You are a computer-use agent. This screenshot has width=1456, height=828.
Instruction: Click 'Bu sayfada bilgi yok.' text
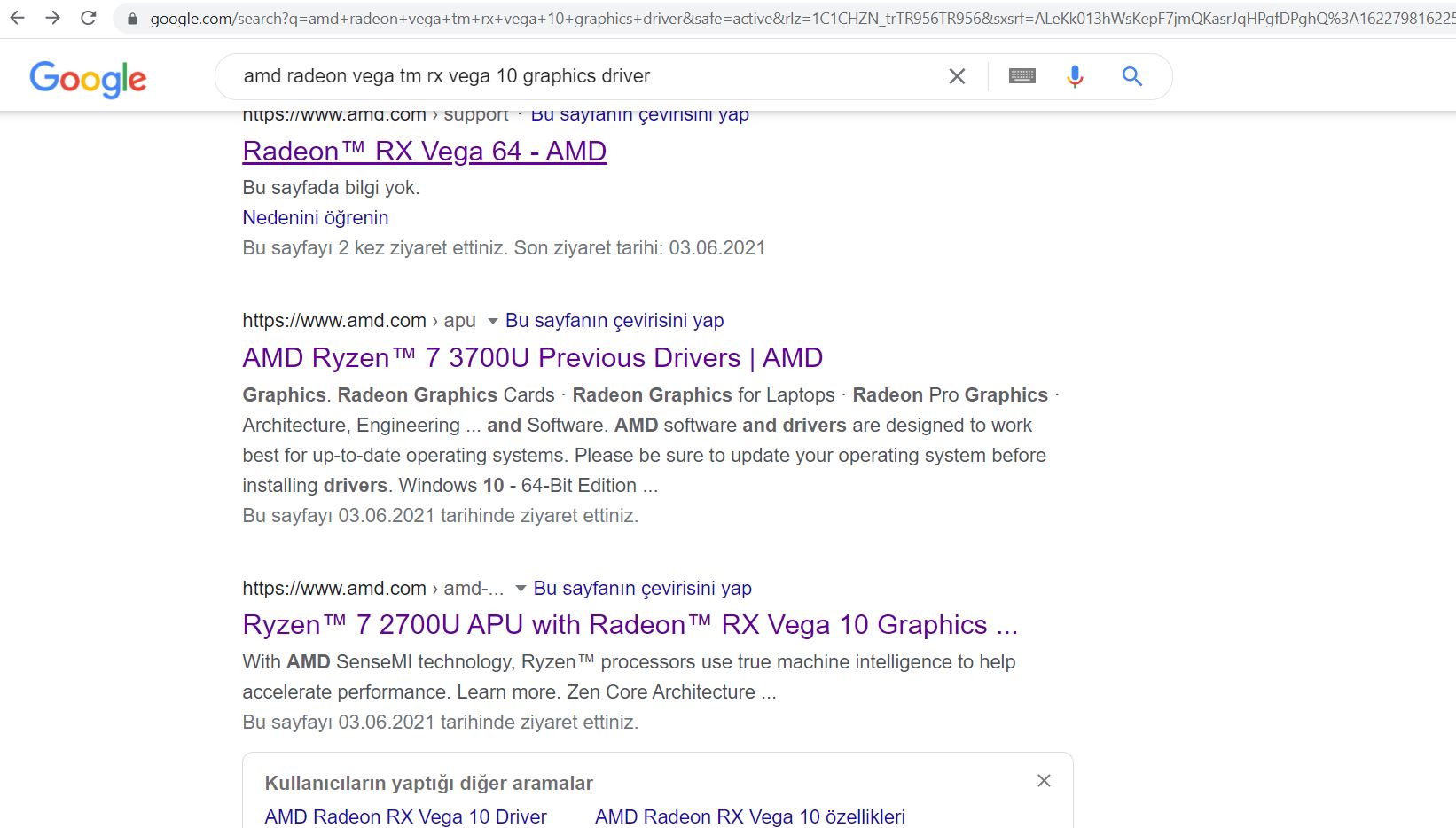[x=332, y=188]
